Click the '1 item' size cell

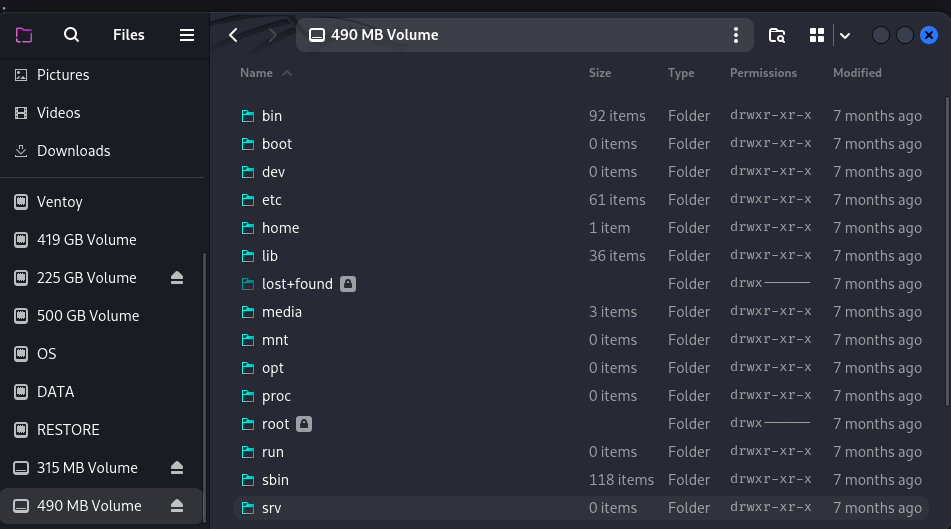[x=609, y=228]
